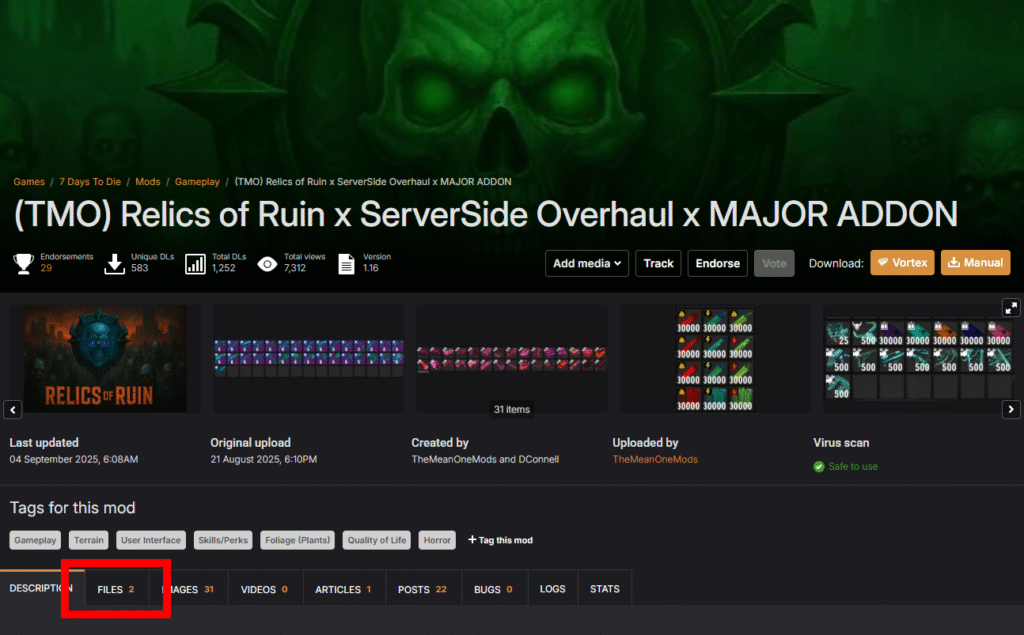Click the Total DLs count 1,252

223,268
